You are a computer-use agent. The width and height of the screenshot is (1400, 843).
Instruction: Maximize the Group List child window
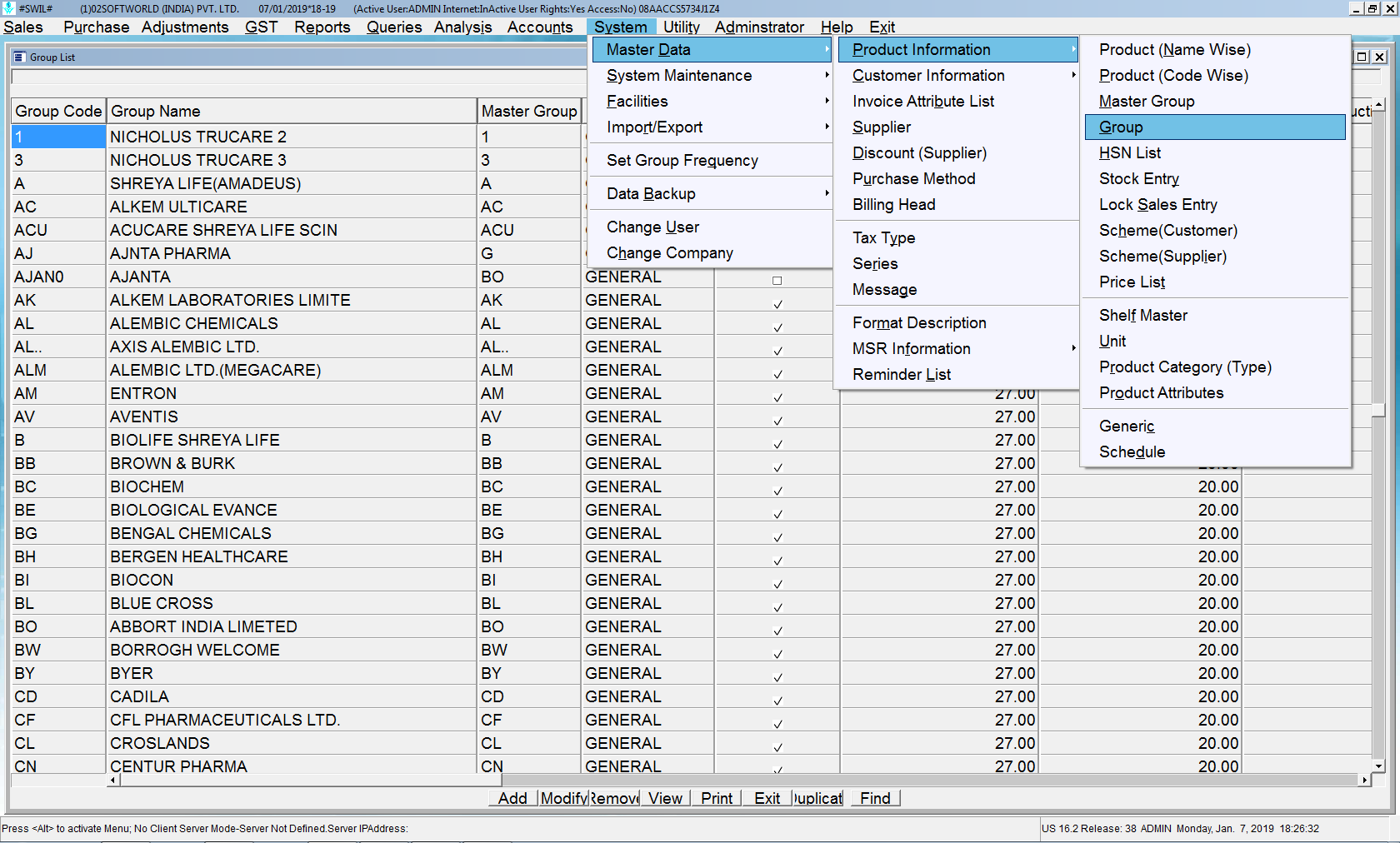tap(1362, 57)
